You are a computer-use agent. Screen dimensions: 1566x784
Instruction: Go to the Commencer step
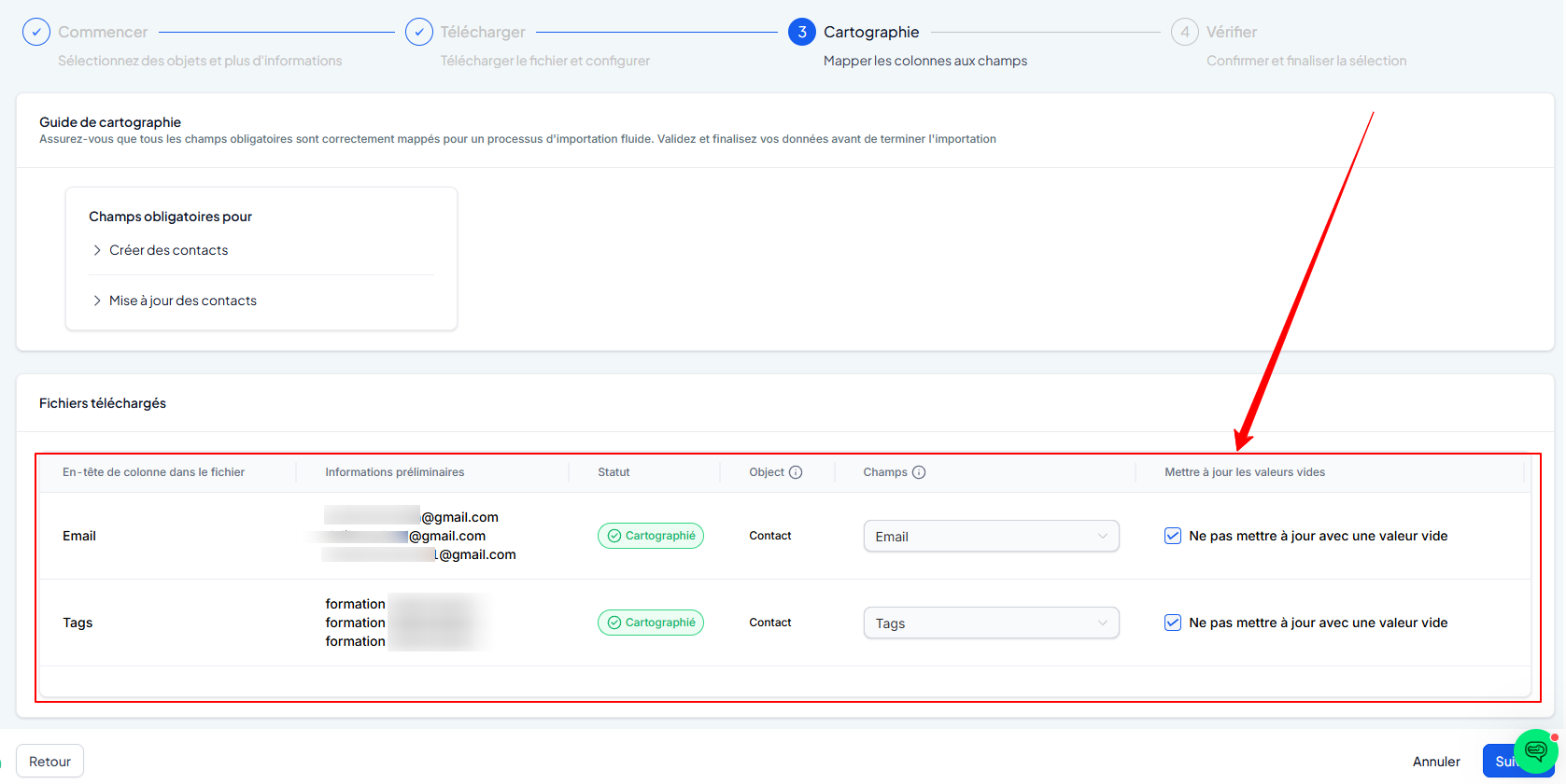103,32
